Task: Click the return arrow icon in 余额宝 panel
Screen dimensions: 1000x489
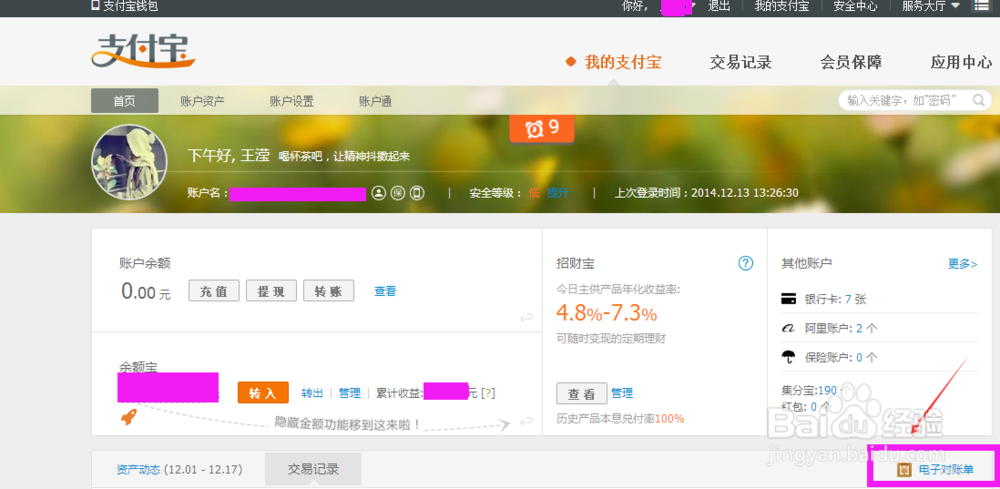Action: tap(526, 421)
